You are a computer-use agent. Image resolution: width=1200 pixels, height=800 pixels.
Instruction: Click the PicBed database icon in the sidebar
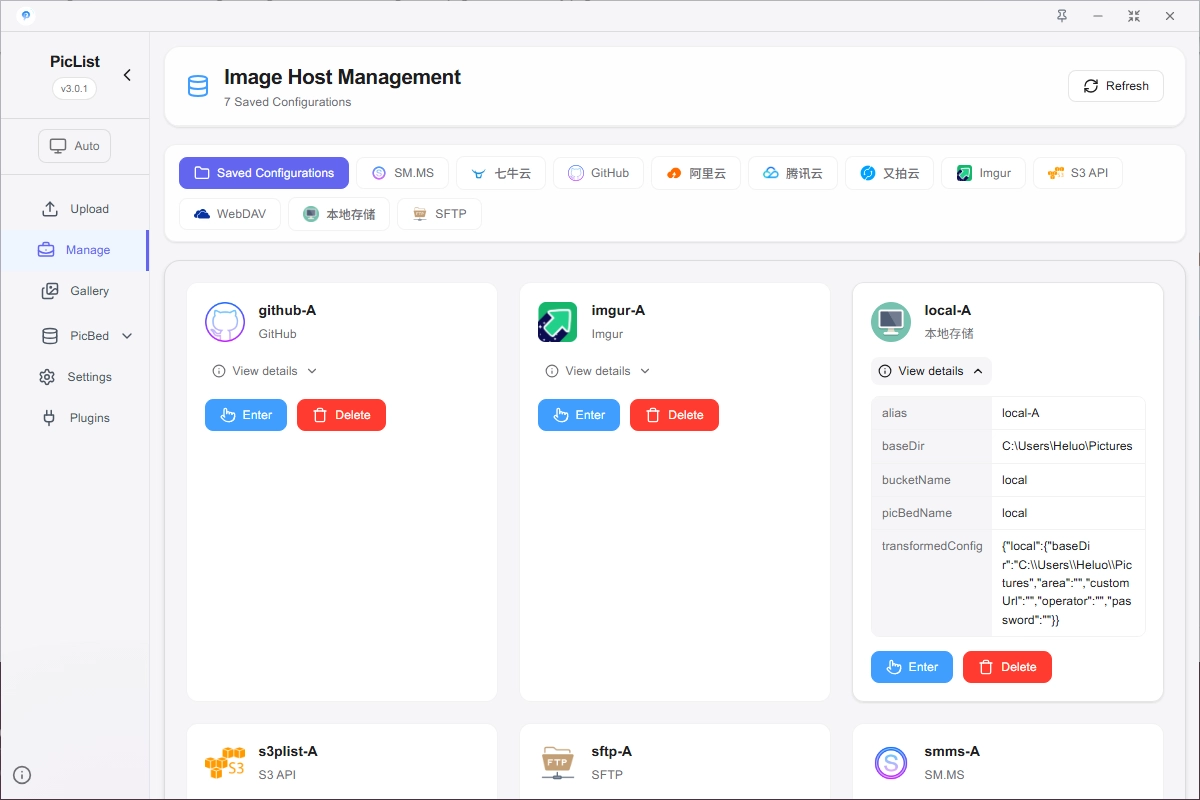tap(50, 336)
